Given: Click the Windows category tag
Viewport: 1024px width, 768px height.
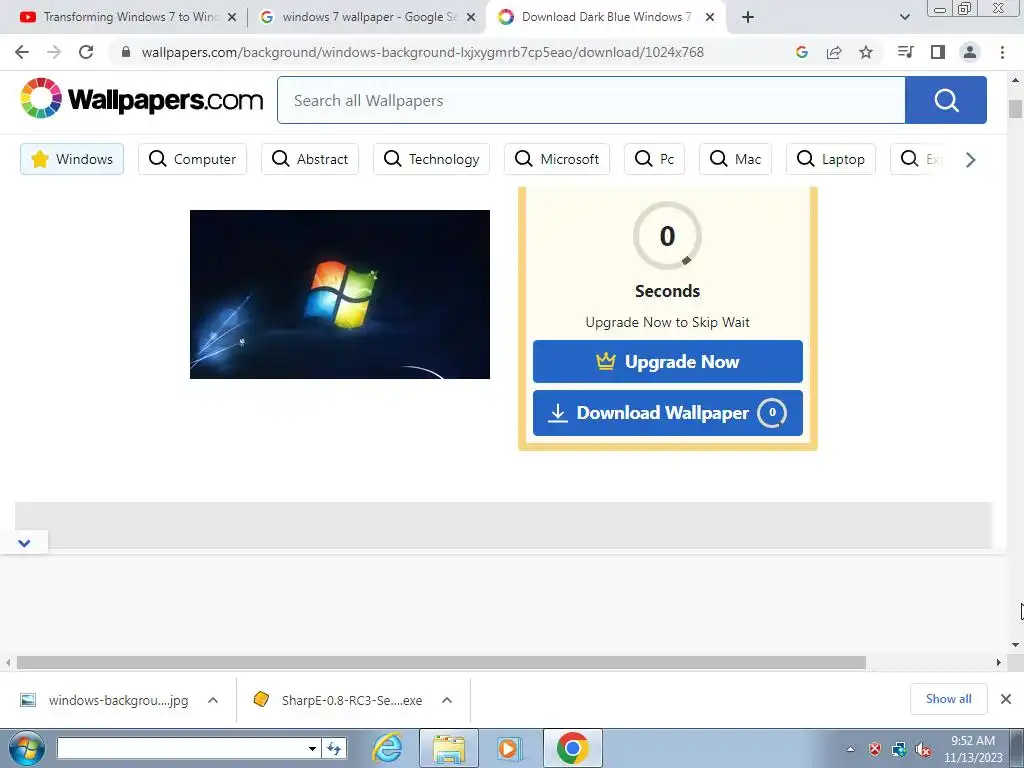Looking at the screenshot, I should tap(72, 159).
